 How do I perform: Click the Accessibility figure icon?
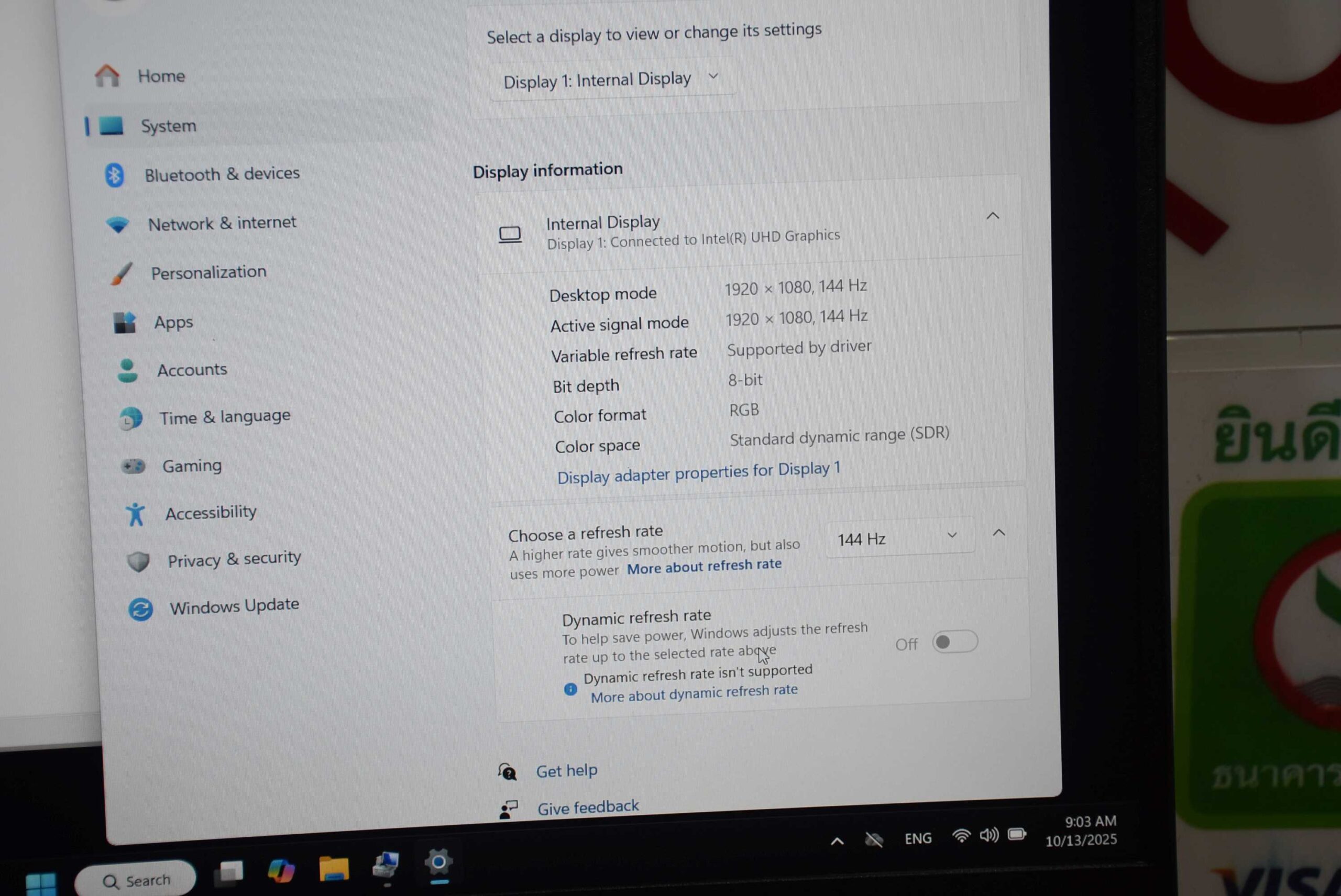[136, 514]
